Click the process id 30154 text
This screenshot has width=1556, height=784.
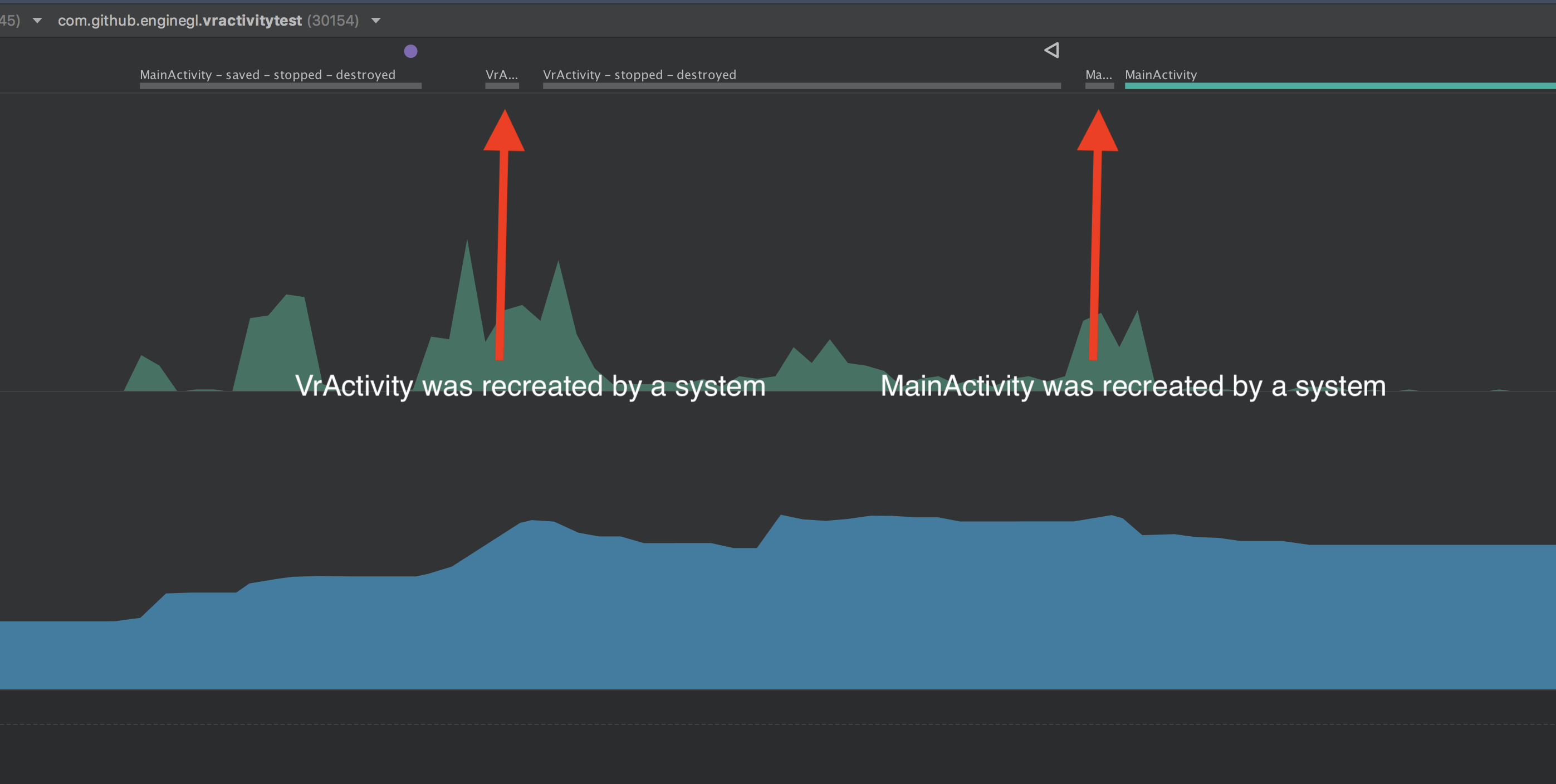333,20
